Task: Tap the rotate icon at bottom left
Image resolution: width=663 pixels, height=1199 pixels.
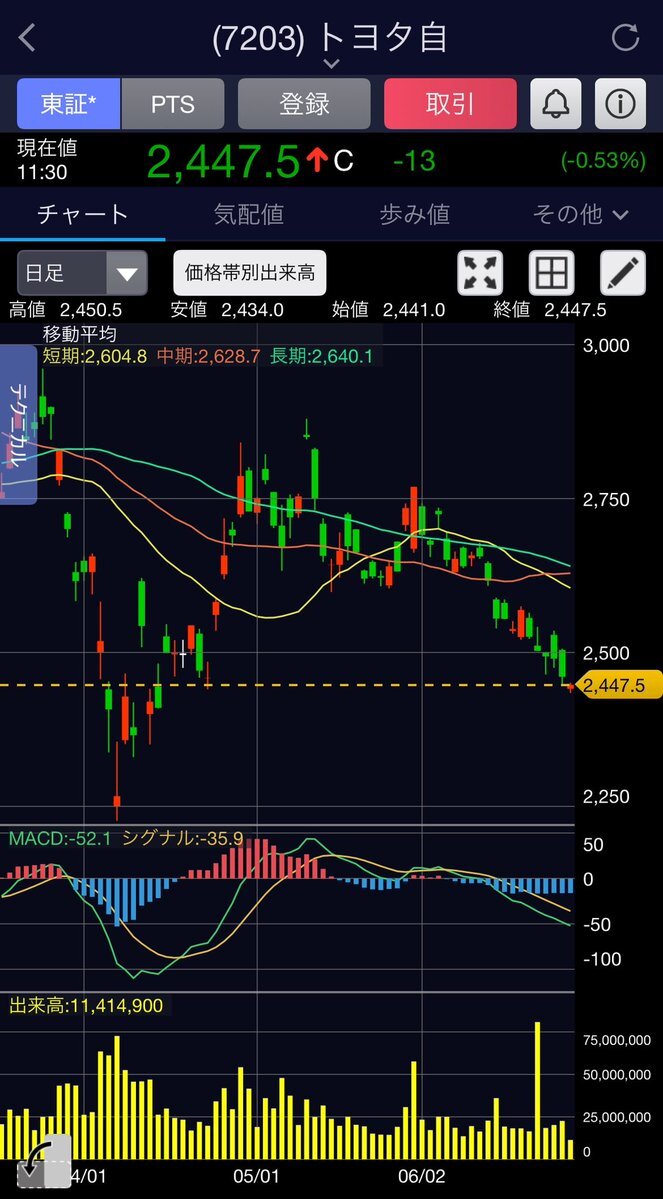Action: point(44,1160)
